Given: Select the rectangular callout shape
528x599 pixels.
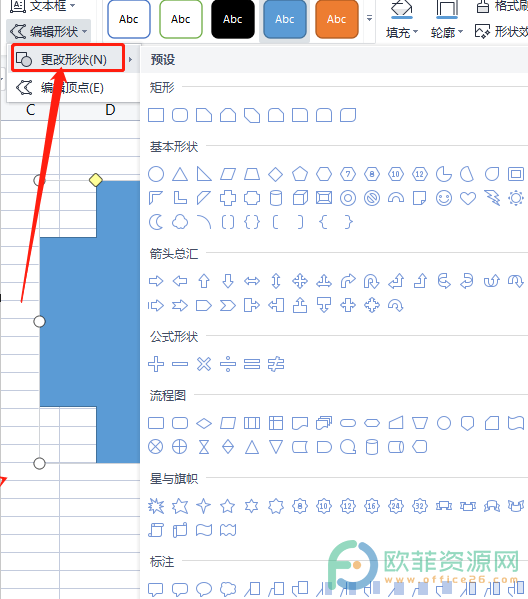Looking at the screenshot, I should point(156,589).
